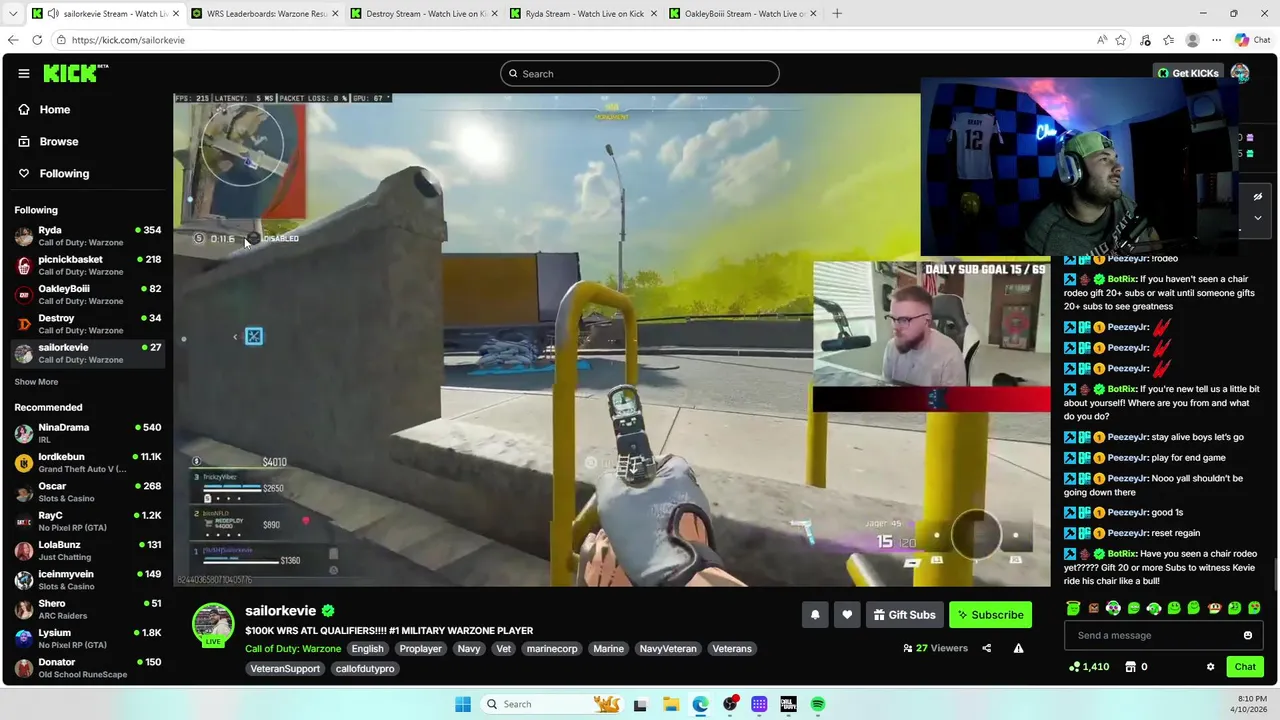Viewport: 1280px width, 720px height.
Task: Click the notification bell for sailorkevie
Action: click(815, 615)
